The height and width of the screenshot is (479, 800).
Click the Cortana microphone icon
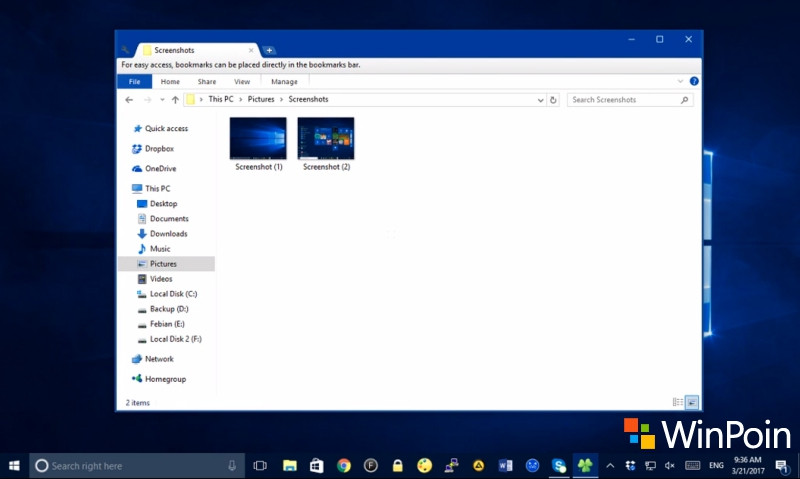coord(232,466)
